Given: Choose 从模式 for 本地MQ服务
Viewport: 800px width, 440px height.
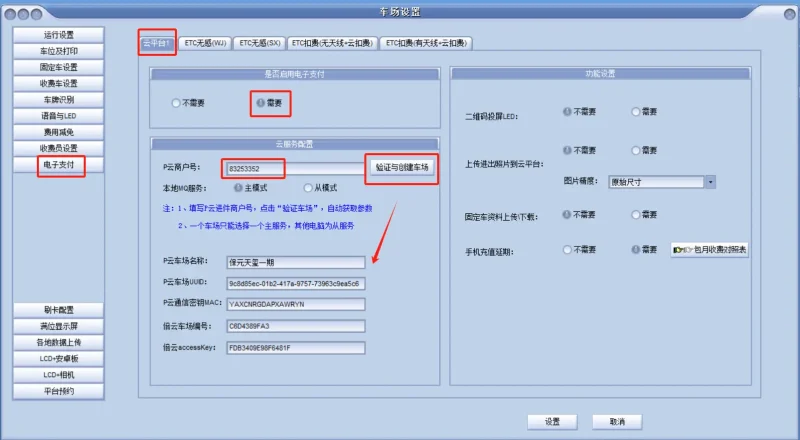Looking at the screenshot, I should click(x=308, y=187).
